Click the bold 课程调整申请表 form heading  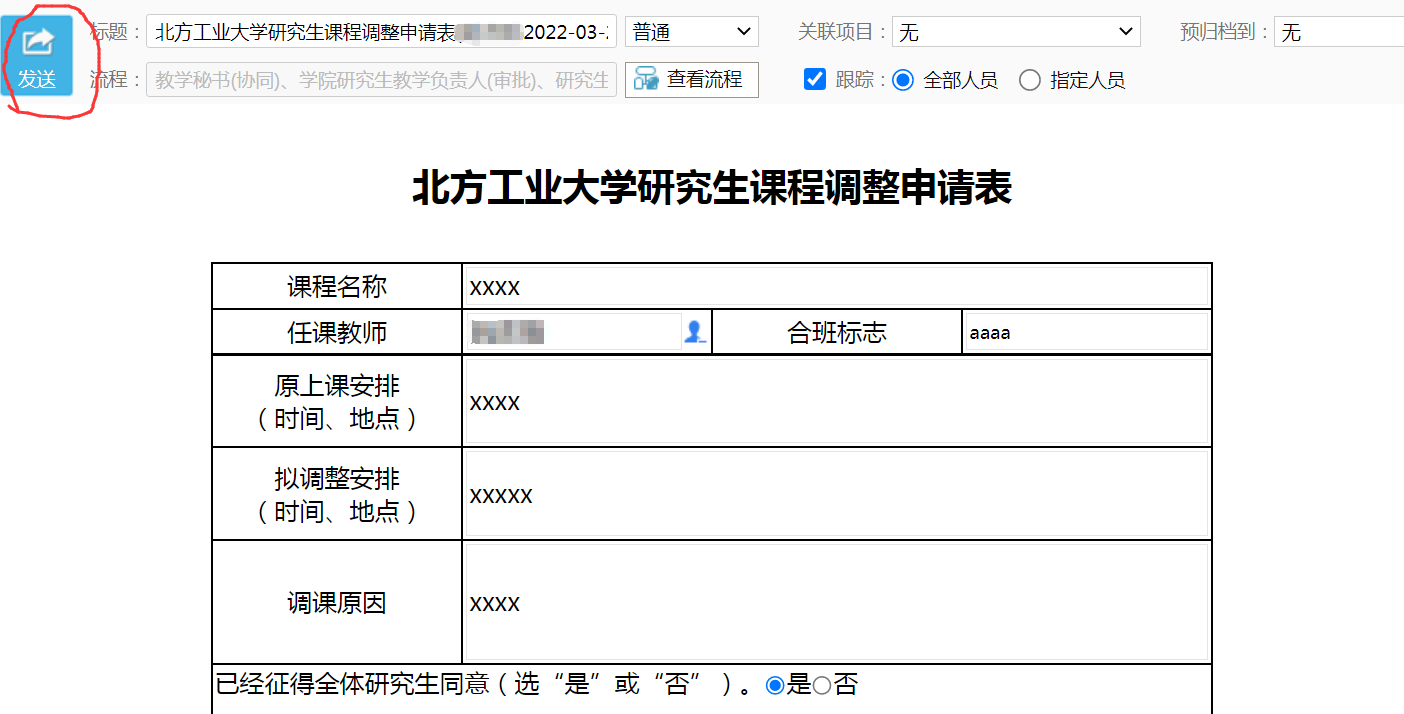(x=712, y=189)
